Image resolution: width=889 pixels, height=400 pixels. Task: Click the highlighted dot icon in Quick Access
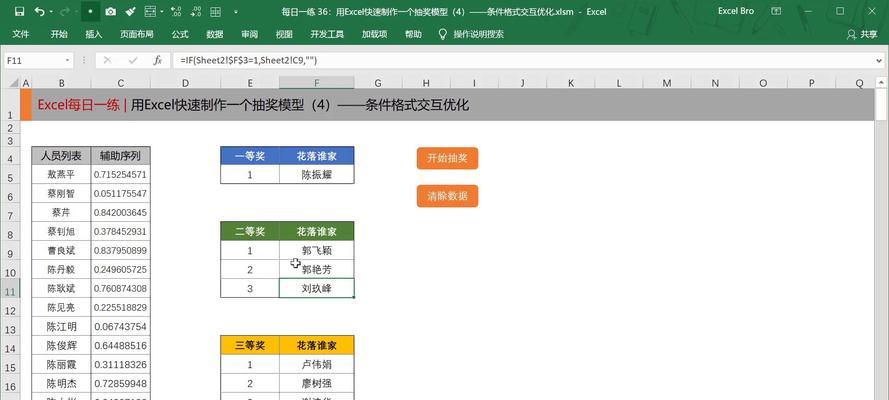click(91, 11)
